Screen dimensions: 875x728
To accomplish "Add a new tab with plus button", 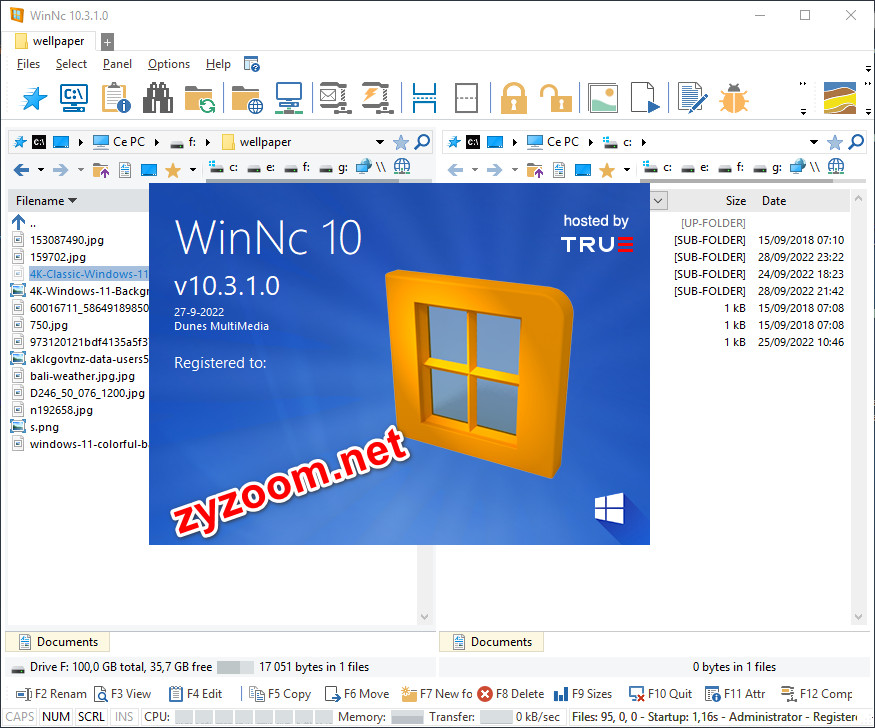I will pos(108,42).
